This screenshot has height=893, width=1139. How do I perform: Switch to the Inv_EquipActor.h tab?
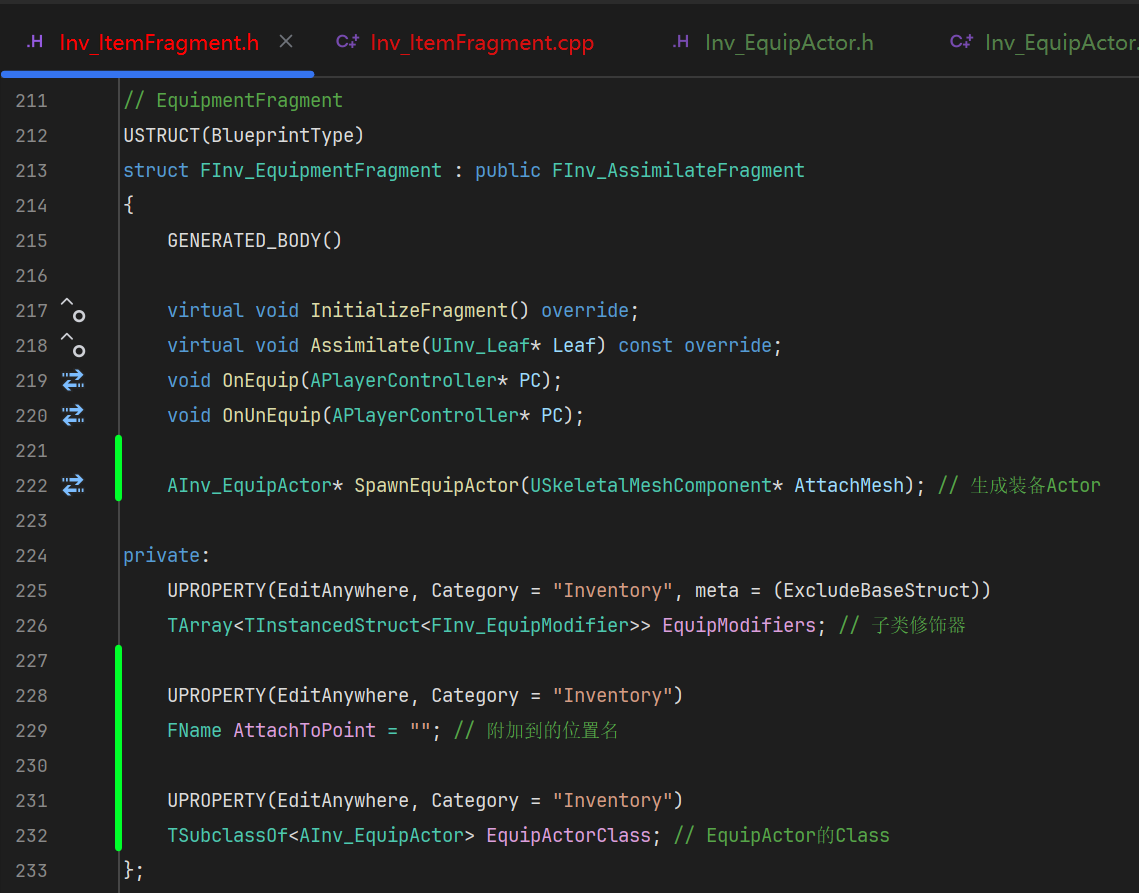tap(789, 43)
